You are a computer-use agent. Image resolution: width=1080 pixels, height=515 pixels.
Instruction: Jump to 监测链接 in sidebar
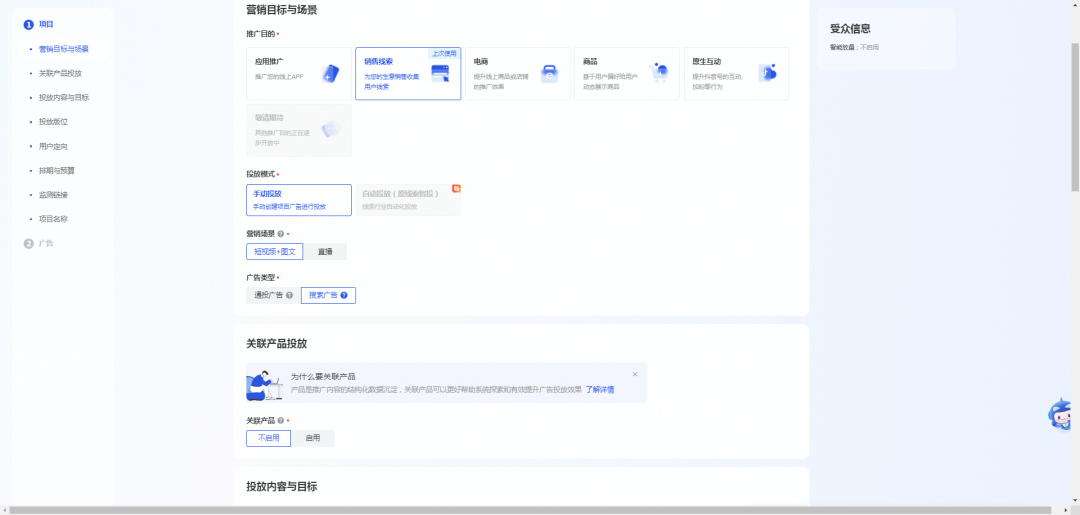pos(53,195)
